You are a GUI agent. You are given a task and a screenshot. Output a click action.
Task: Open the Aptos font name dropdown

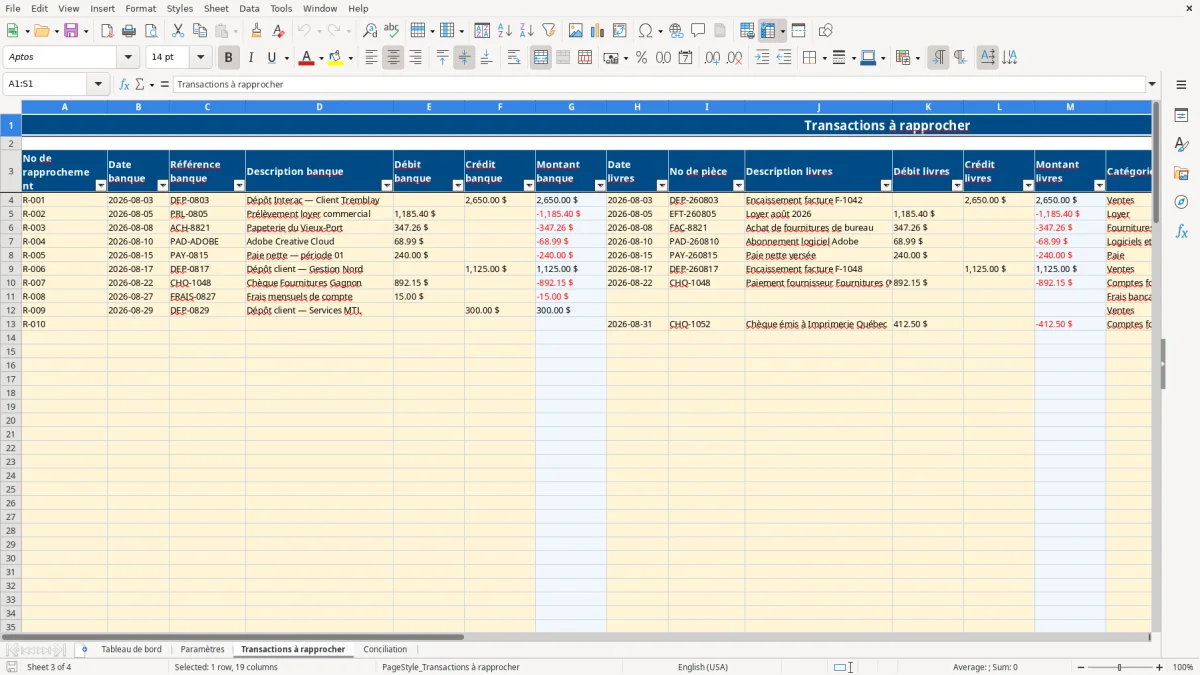pos(128,58)
